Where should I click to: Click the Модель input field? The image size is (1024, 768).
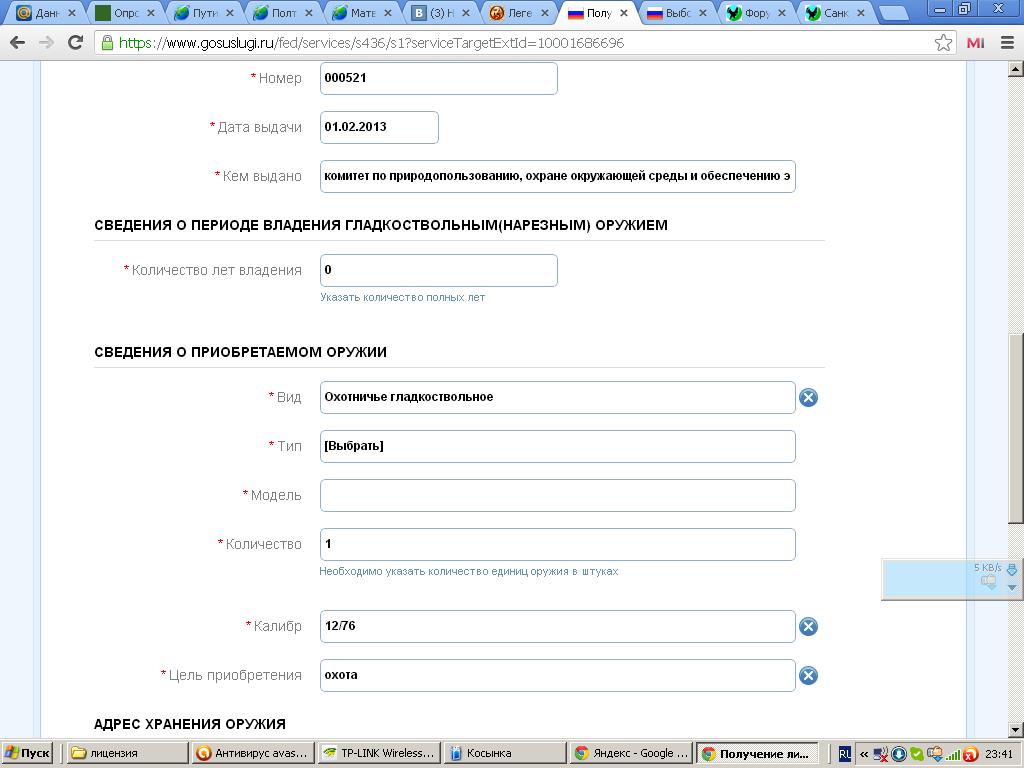pos(557,495)
